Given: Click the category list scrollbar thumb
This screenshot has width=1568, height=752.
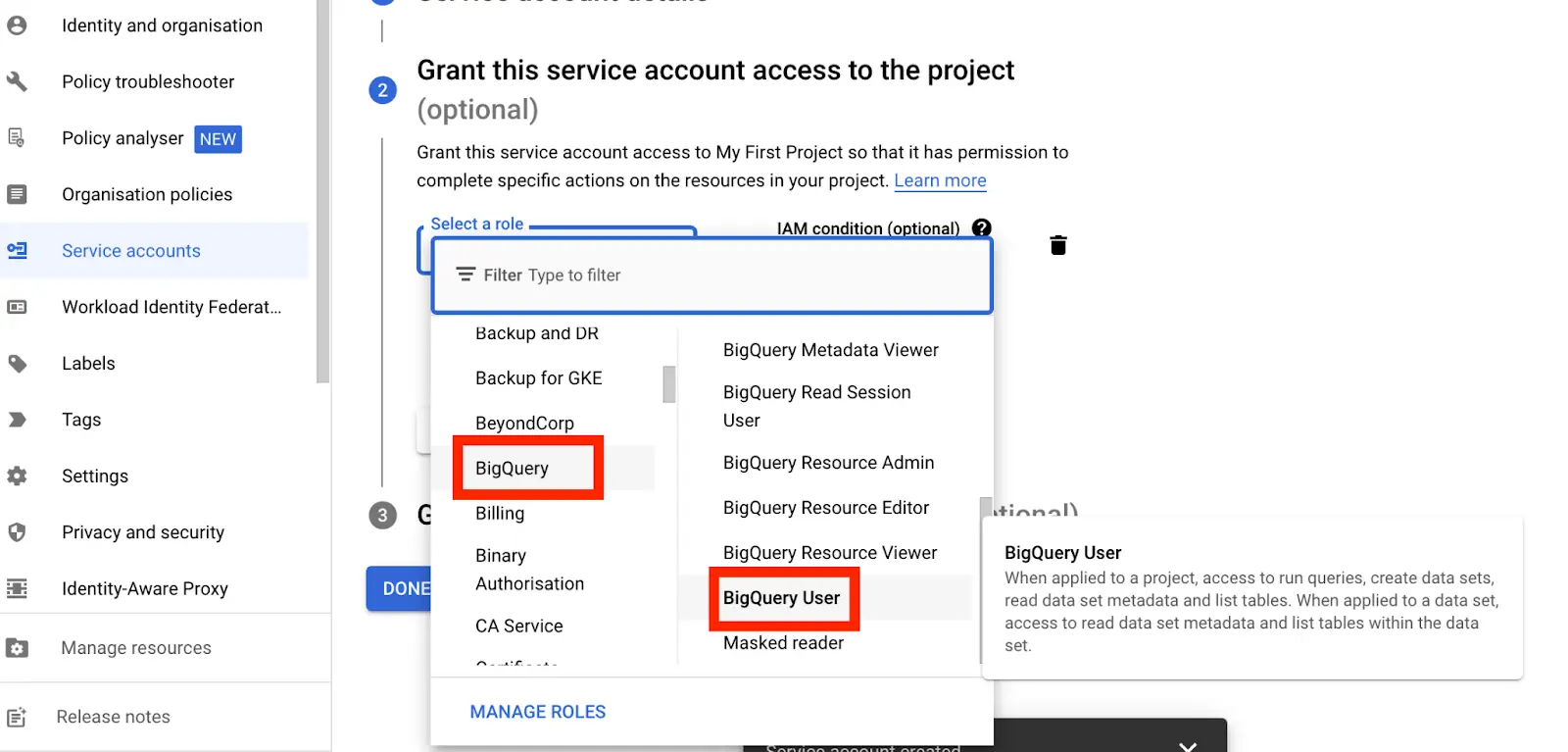Looking at the screenshot, I should pyautogui.click(x=669, y=384).
